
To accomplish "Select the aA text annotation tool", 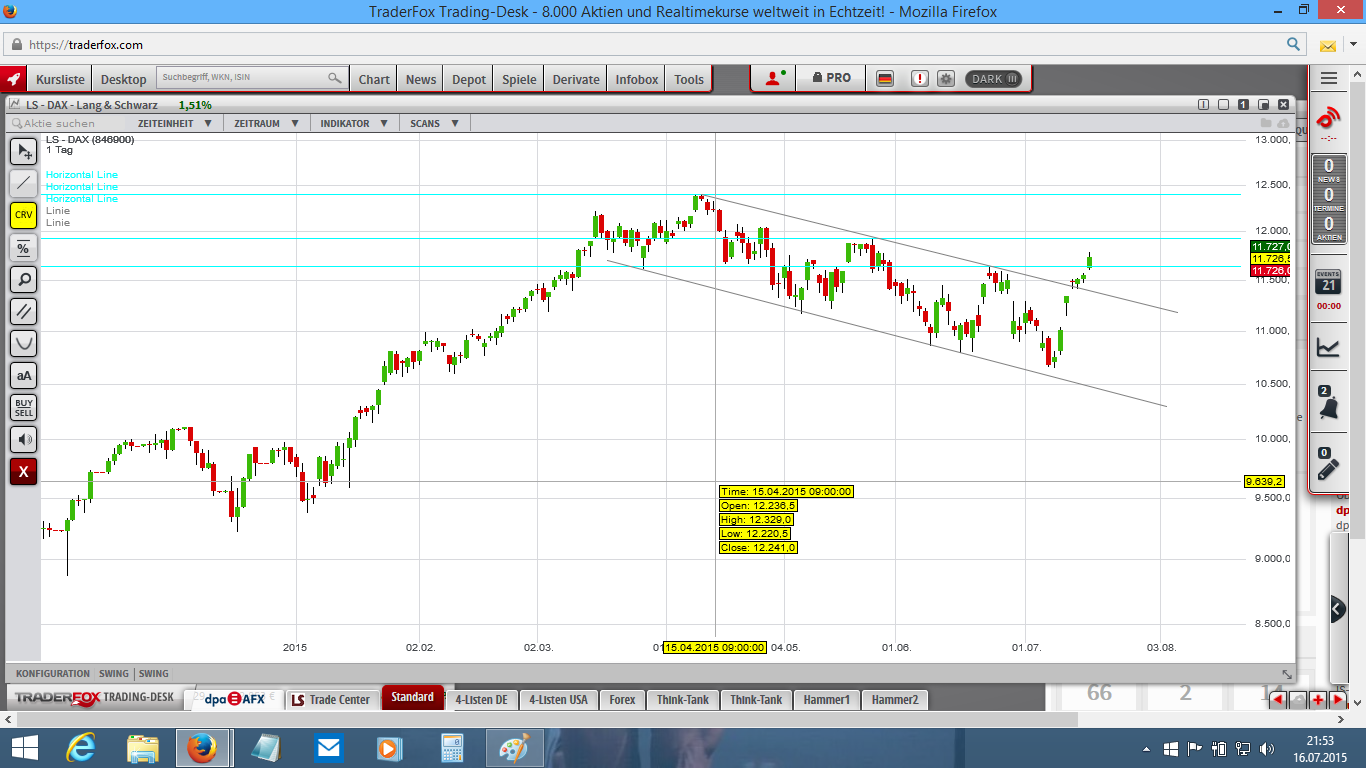I will coord(23,375).
